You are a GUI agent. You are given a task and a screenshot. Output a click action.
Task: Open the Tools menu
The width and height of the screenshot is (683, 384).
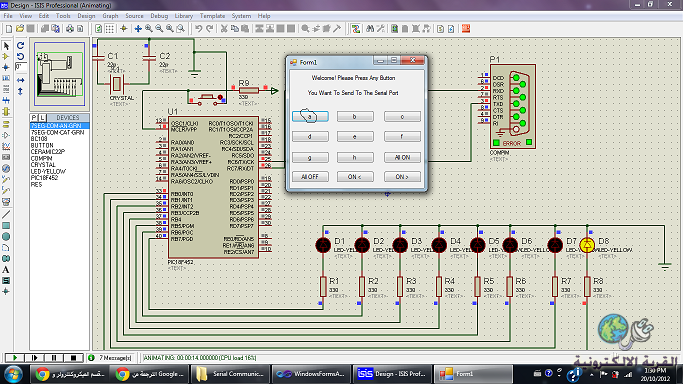[63, 16]
